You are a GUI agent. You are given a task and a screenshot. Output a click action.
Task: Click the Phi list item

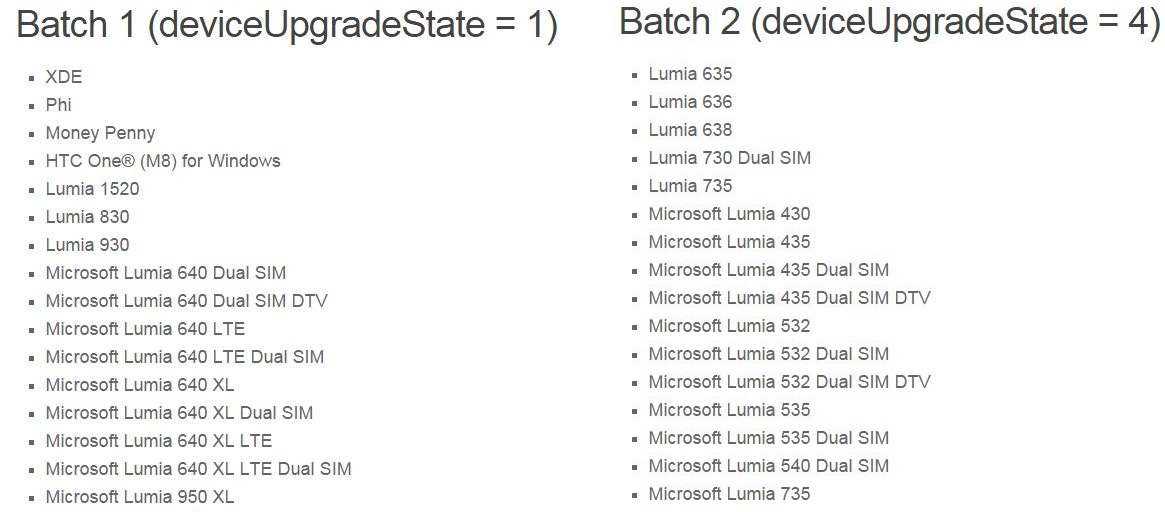coord(58,105)
